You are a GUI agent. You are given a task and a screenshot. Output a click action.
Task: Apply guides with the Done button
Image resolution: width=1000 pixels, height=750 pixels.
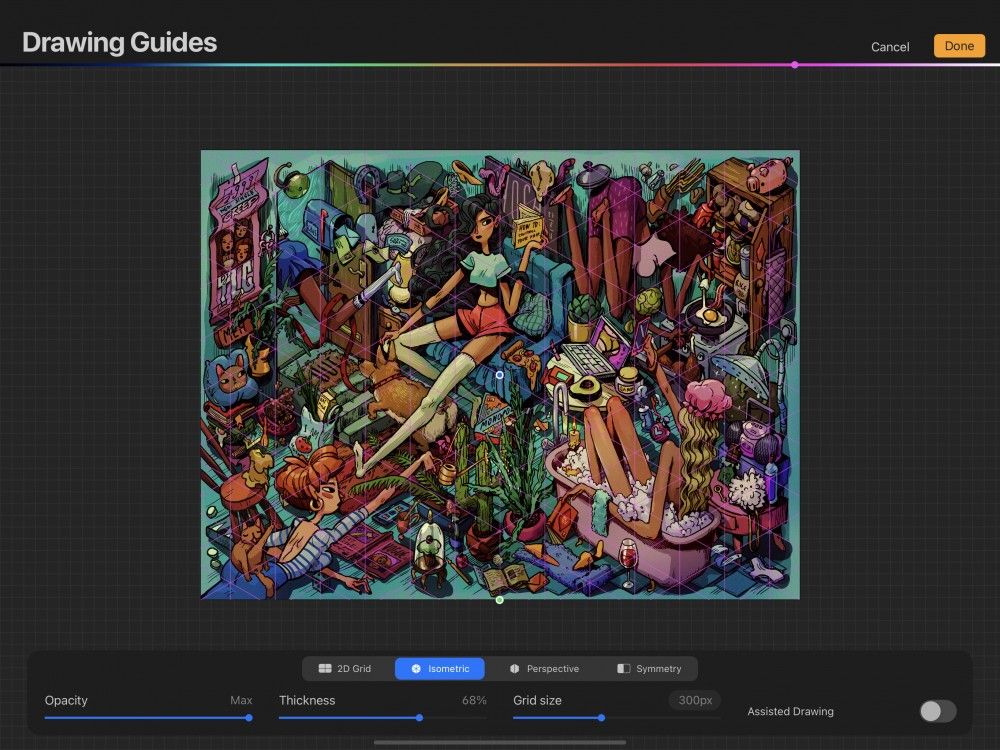958,46
